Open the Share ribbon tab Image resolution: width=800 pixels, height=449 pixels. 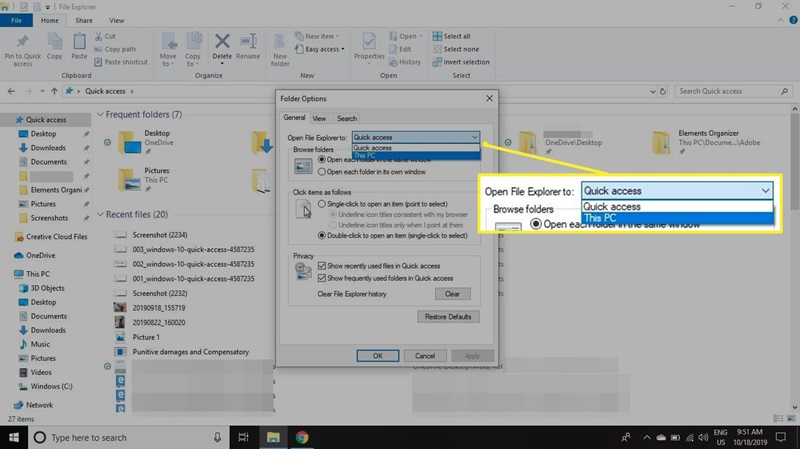coord(84,20)
